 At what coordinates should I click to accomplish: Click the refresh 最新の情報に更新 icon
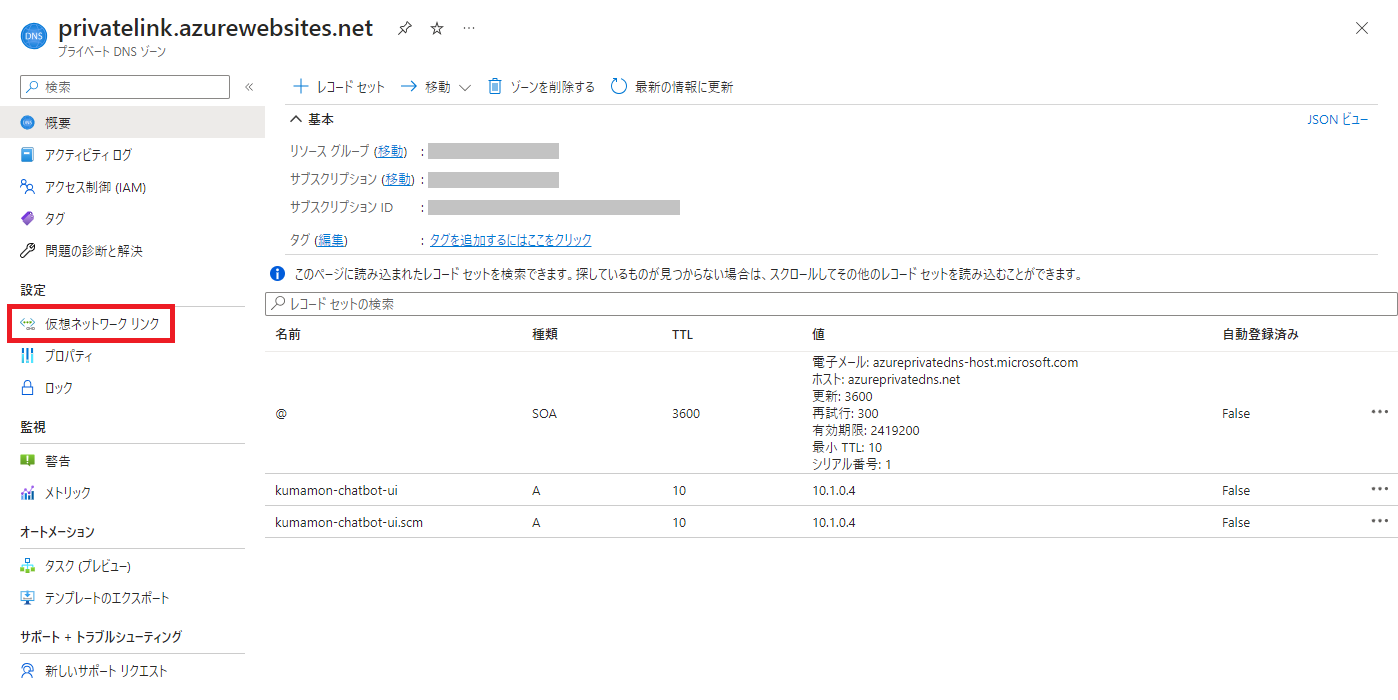619,87
